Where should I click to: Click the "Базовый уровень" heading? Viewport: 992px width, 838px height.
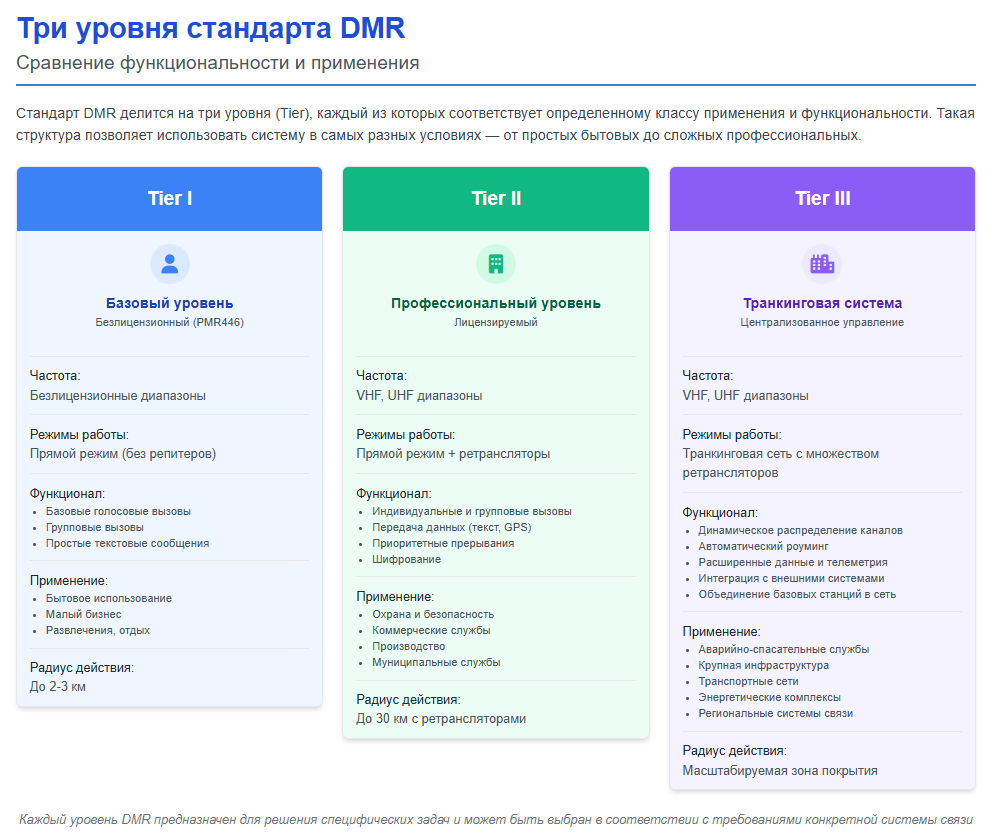click(169, 303)
